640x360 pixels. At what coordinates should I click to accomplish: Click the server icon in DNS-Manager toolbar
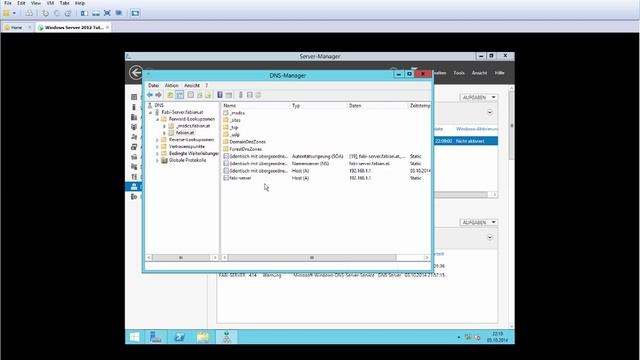[x=241, y=95]
